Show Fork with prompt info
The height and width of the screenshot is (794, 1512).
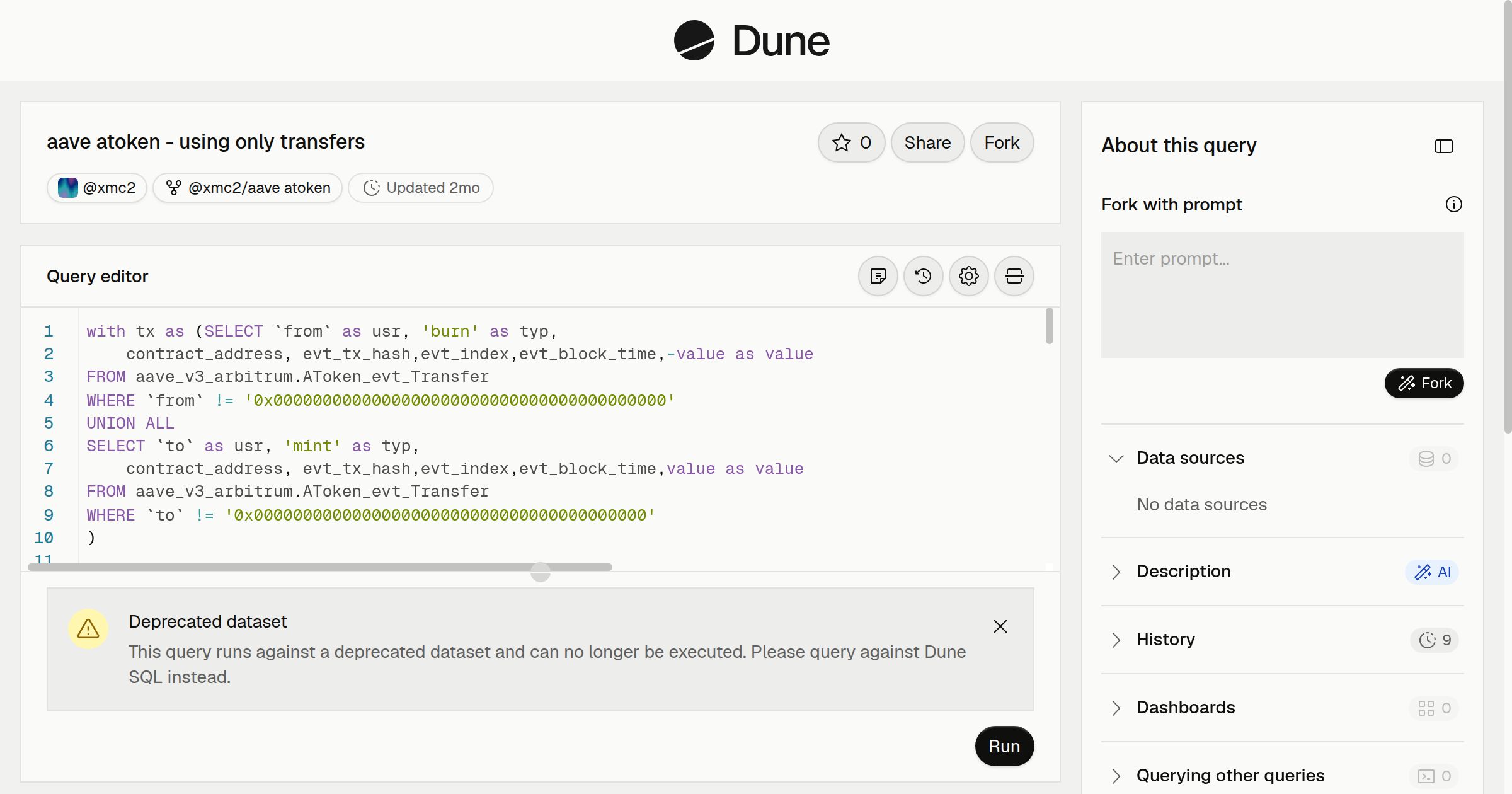1454,204
